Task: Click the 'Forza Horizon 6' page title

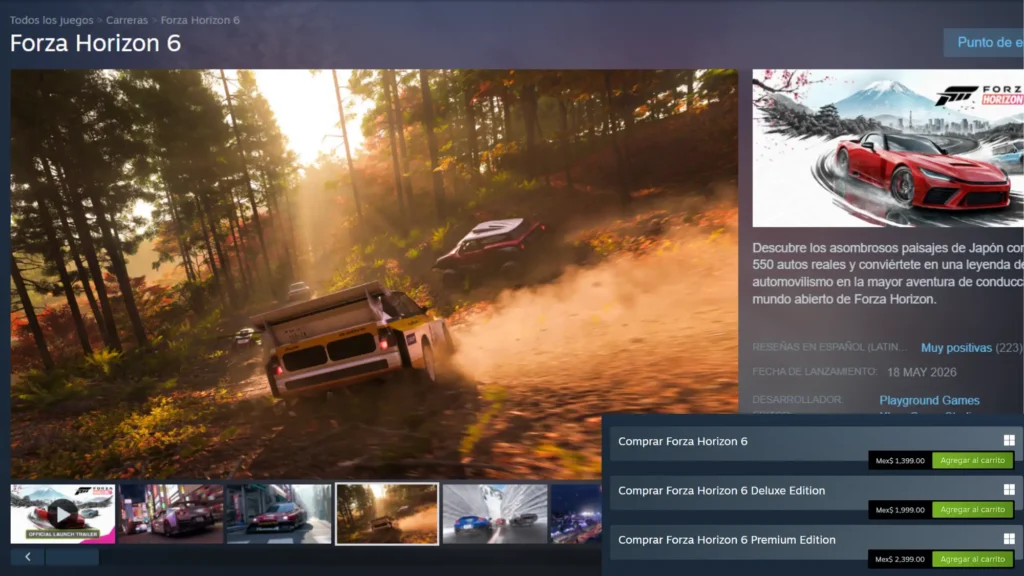Action: click(x=95, y=43)
